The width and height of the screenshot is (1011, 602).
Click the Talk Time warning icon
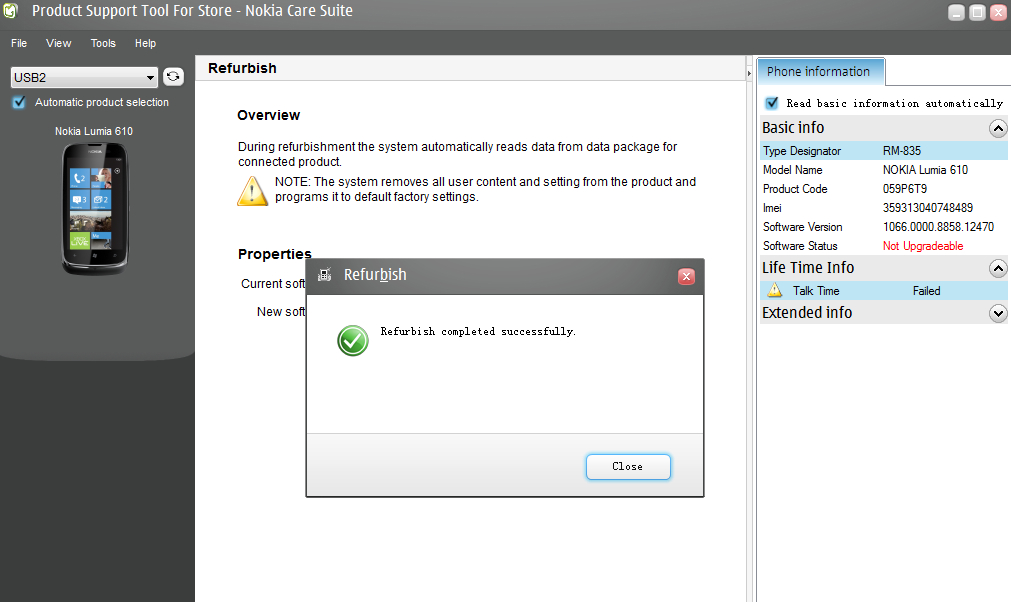point(775,290)
